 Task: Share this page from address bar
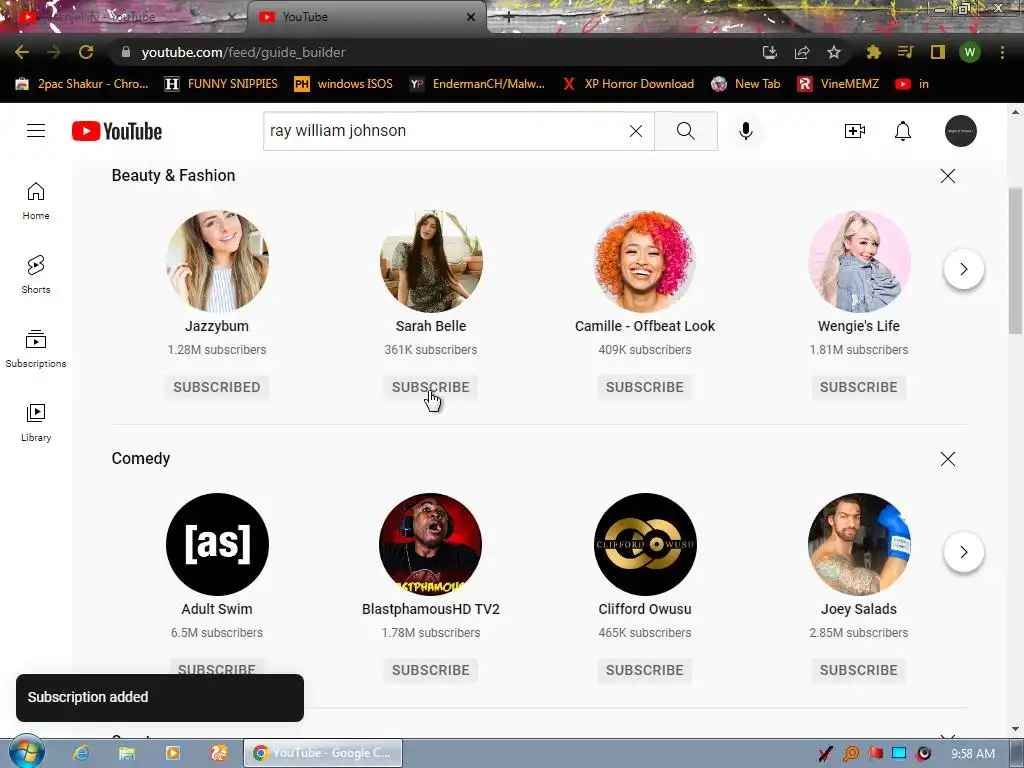[801, 52]
